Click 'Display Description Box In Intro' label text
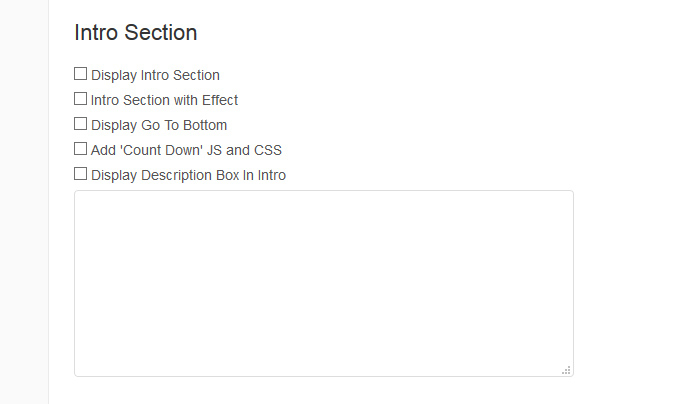 [x=188, y=175]
